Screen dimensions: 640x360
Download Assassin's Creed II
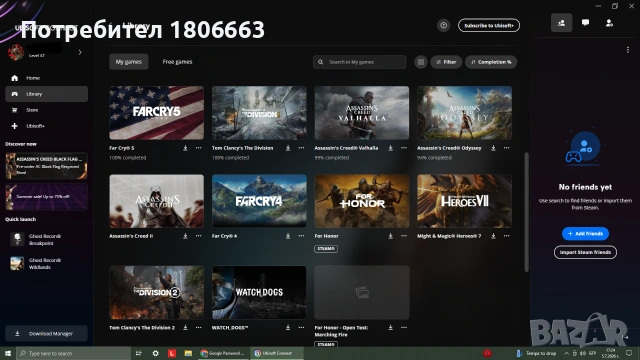(x=185, y=236)
